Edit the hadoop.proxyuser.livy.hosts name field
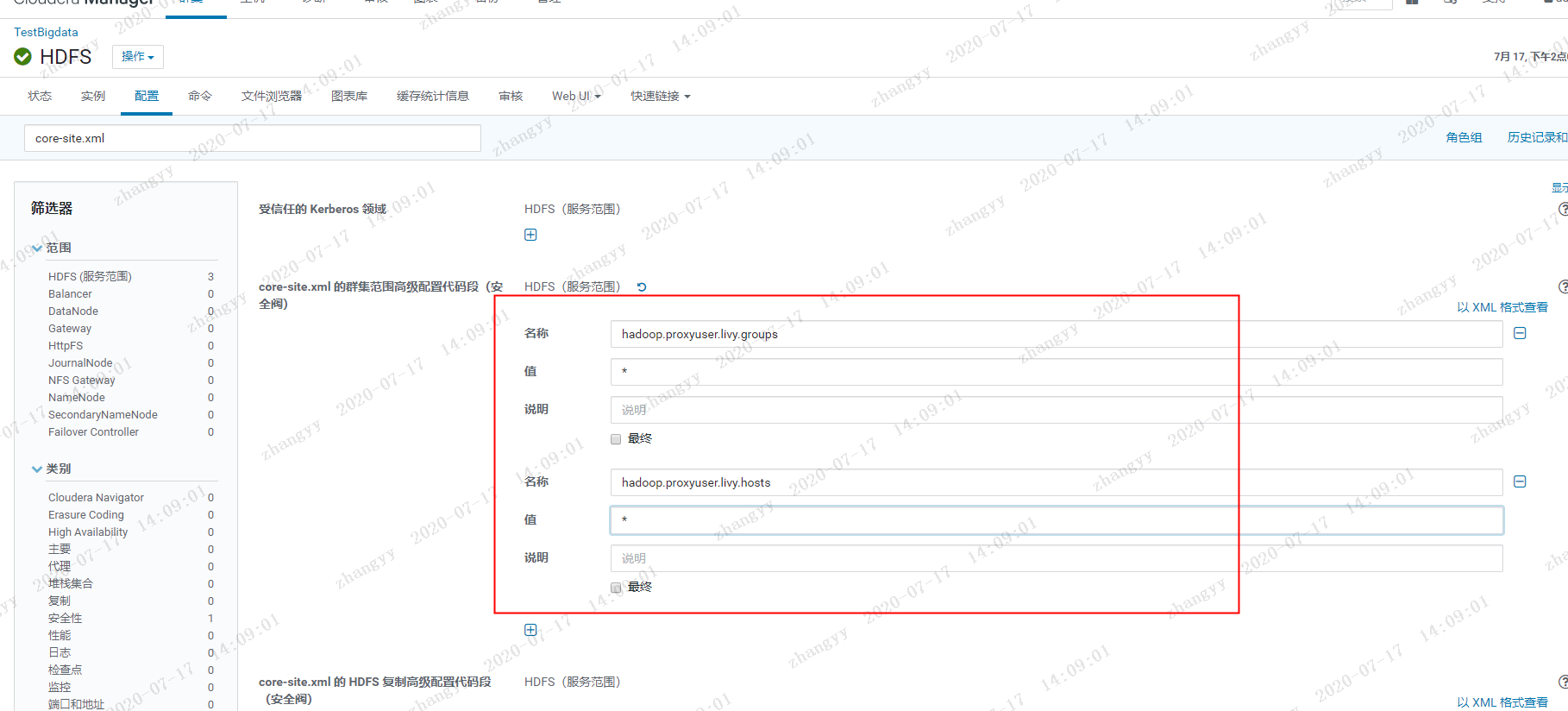The image size is (1568, 711). tap(1057, 482)
